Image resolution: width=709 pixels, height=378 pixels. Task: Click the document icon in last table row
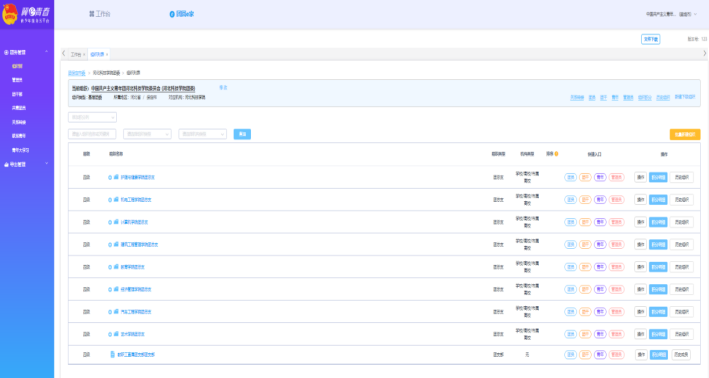pyautogui.click(x=113, y=354)
